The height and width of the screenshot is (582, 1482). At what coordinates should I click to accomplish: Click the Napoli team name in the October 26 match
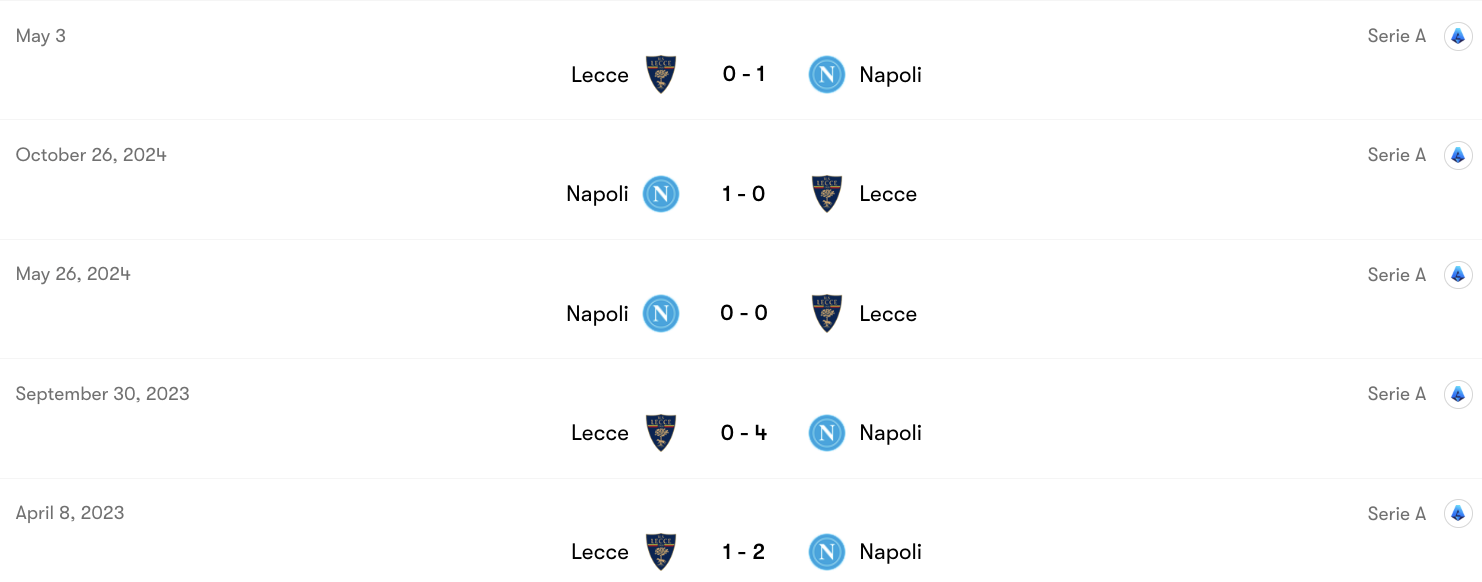597,194
